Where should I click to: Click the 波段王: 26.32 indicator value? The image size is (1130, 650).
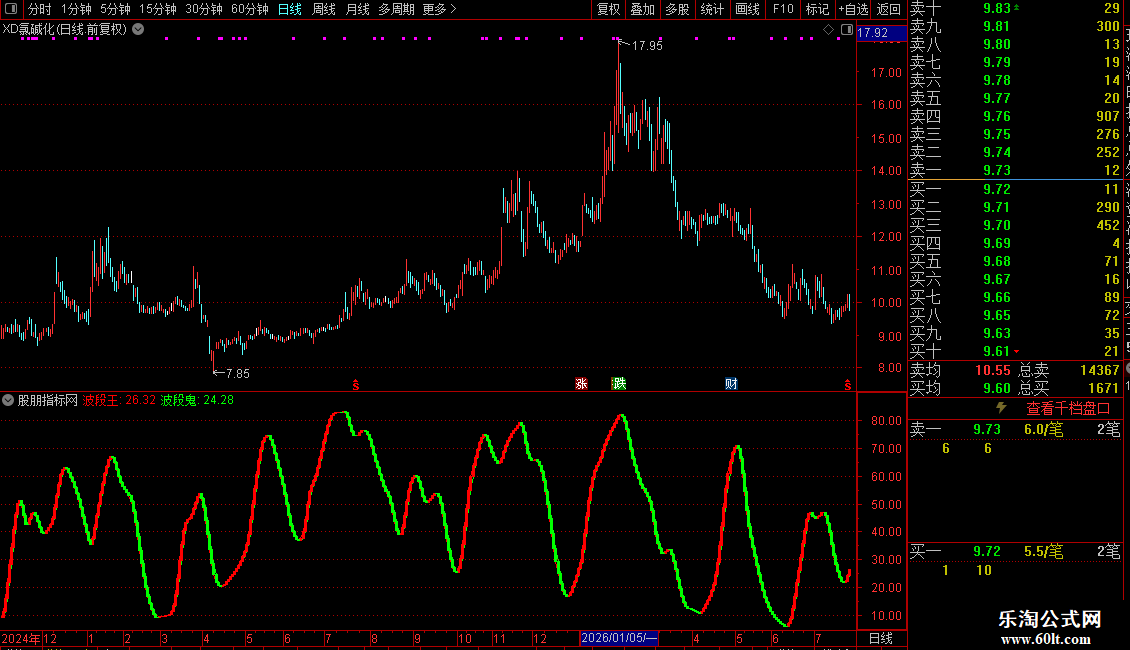tap(119, 400)
